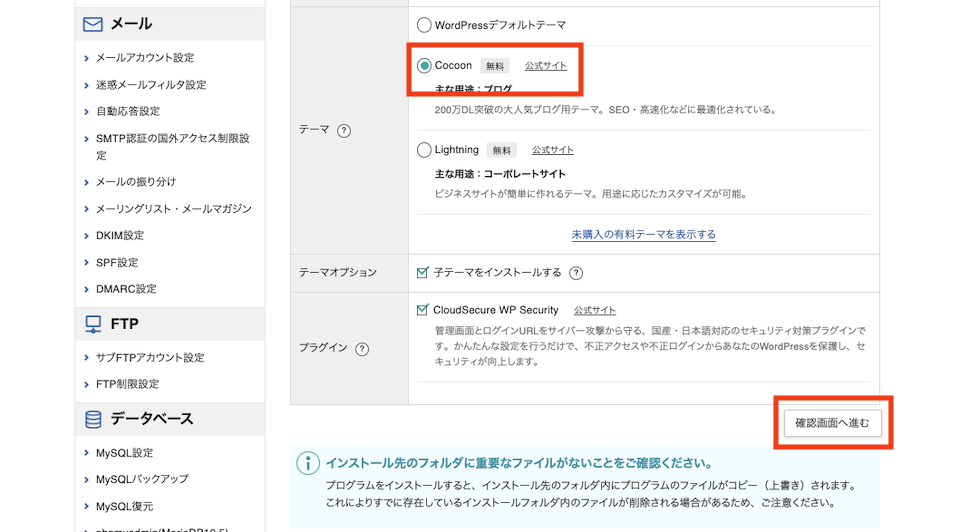Open help icon next to 子テーマをインストールする

pos(576,273)
